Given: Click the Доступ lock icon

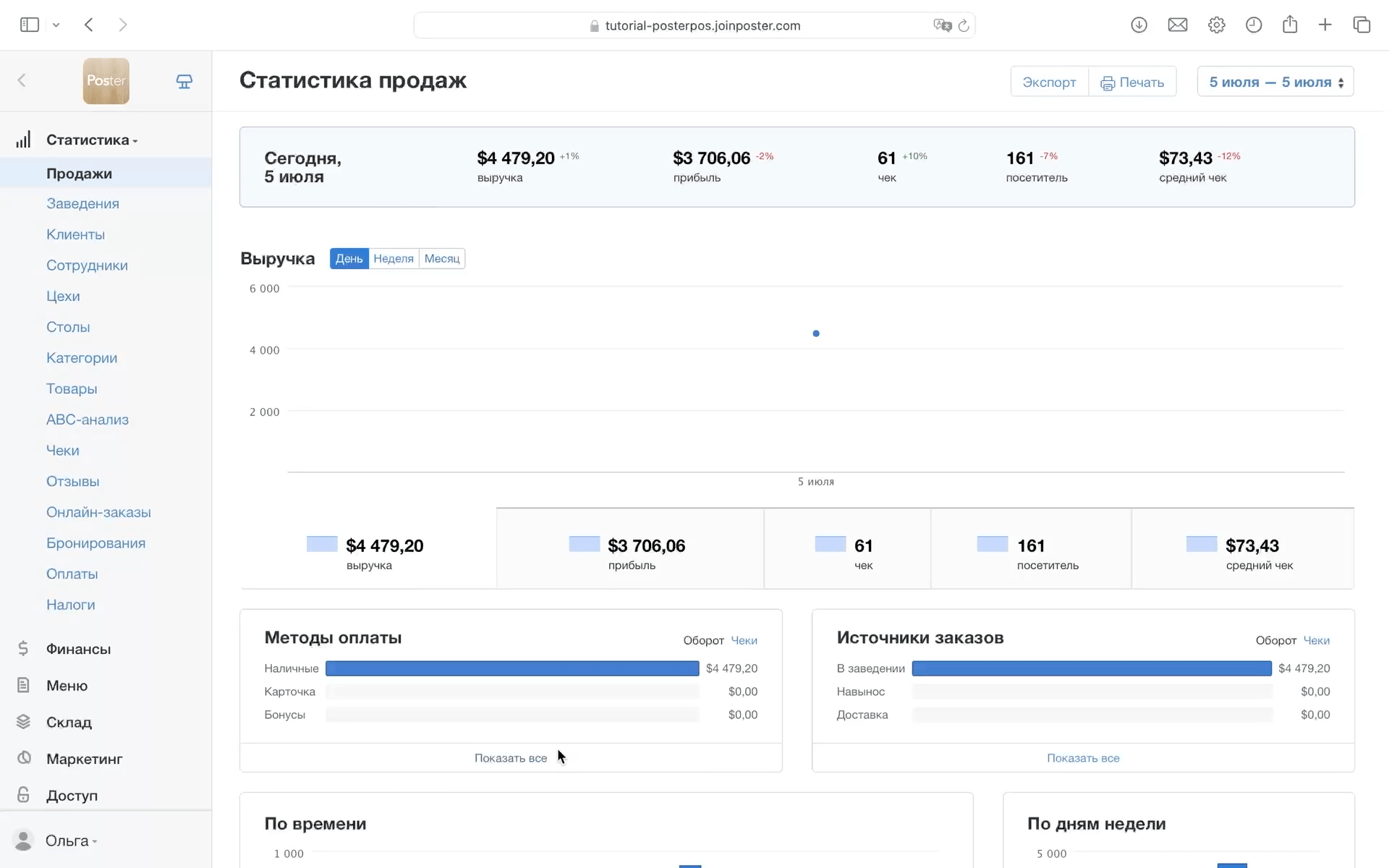Looking at the screenshot, I should [x=23, y=794].
